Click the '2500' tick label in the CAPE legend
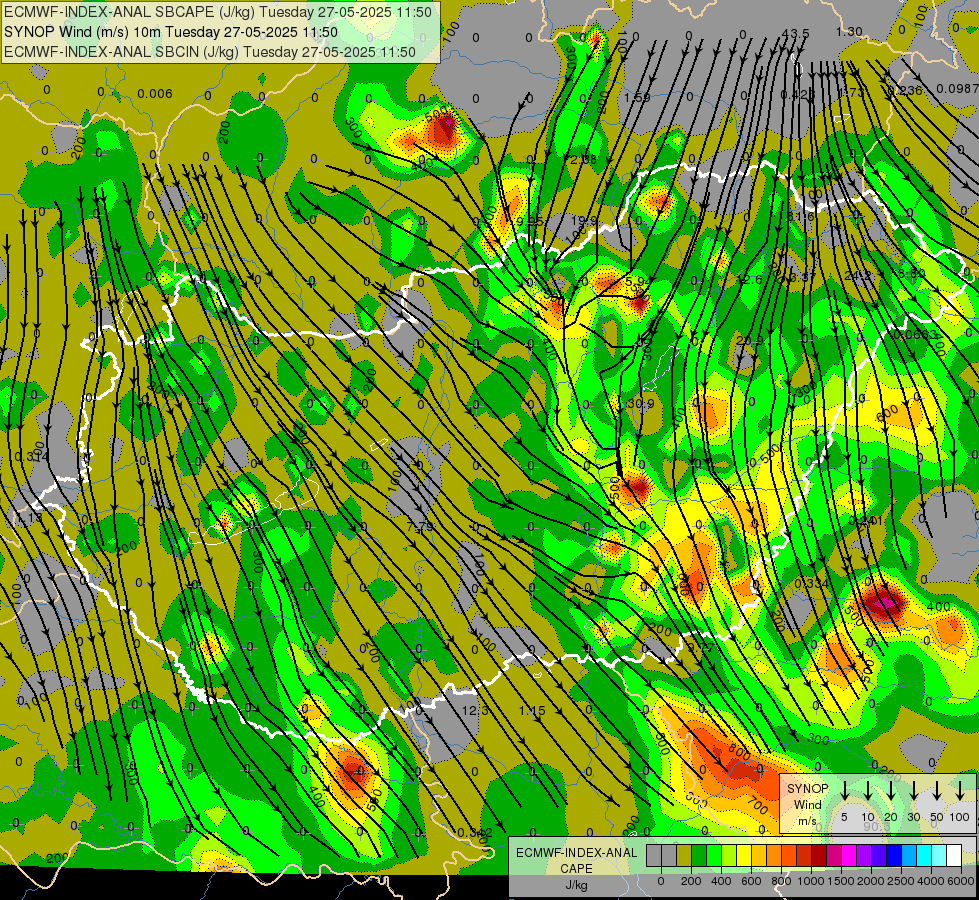Viewport: 979px width, 900px height. coord(901,881)
